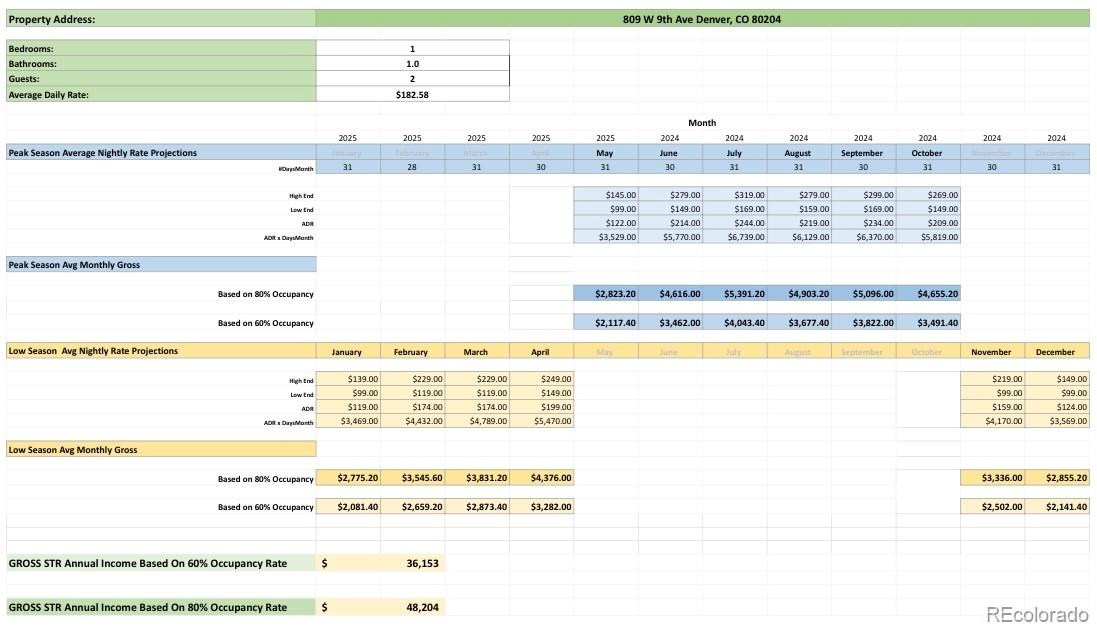Click the Bedrooms value cell

tap(412, 48)
